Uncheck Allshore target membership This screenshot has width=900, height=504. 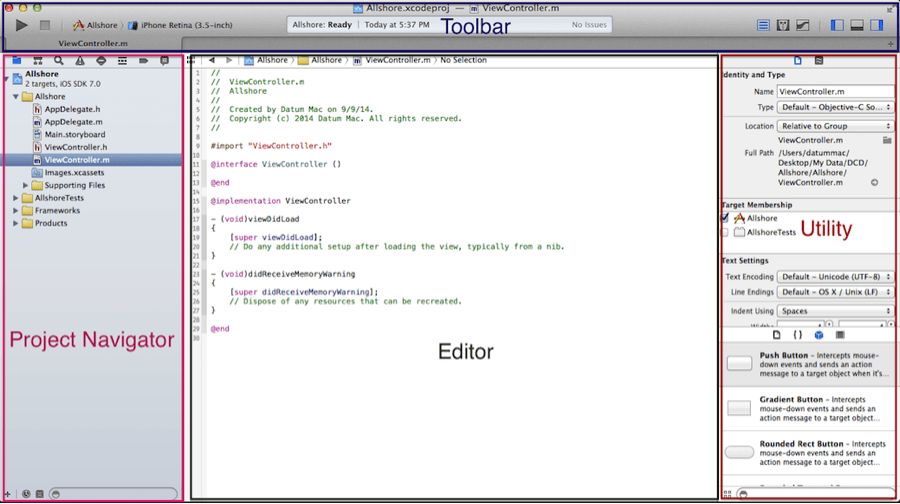[x=725, y=218]
